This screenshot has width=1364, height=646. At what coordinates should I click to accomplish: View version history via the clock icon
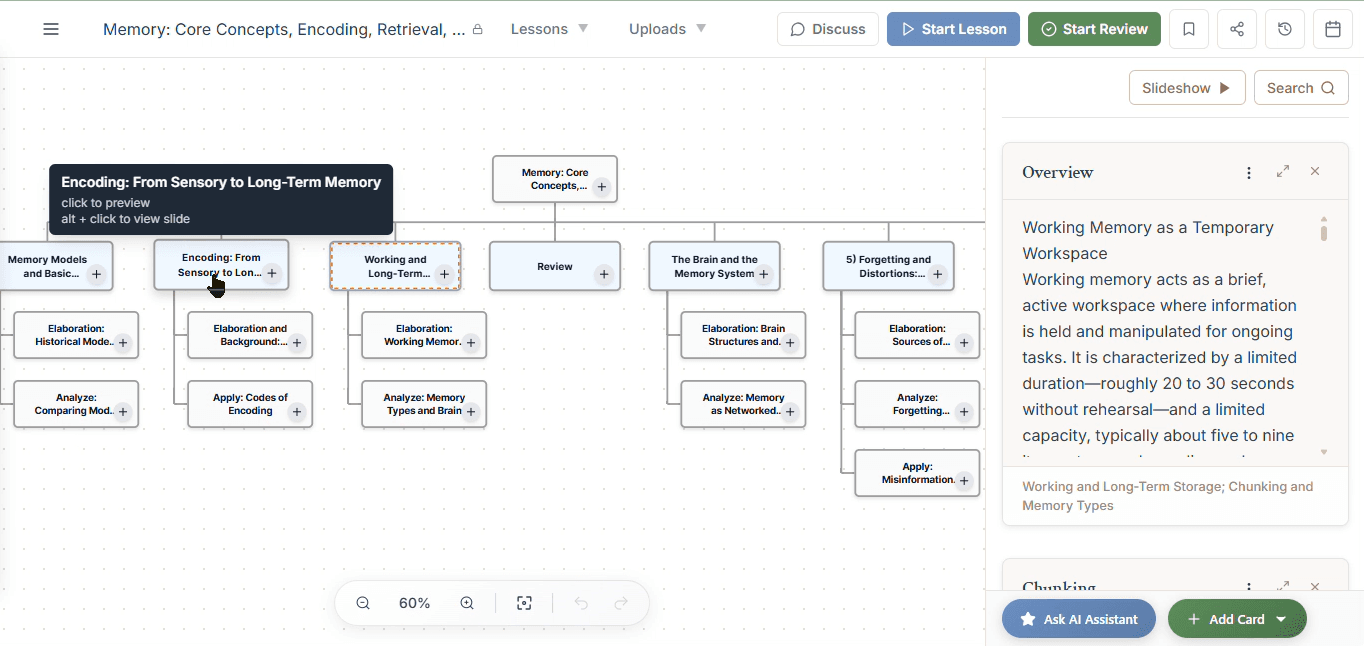(x=1285, y=29)
